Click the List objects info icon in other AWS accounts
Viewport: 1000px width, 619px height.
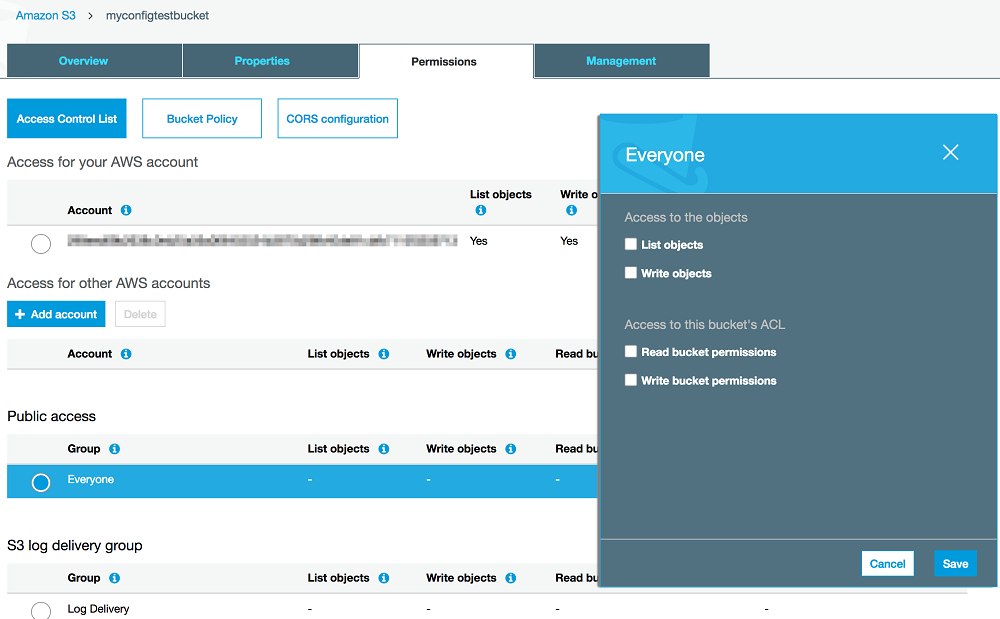click(x=383, y=353)
